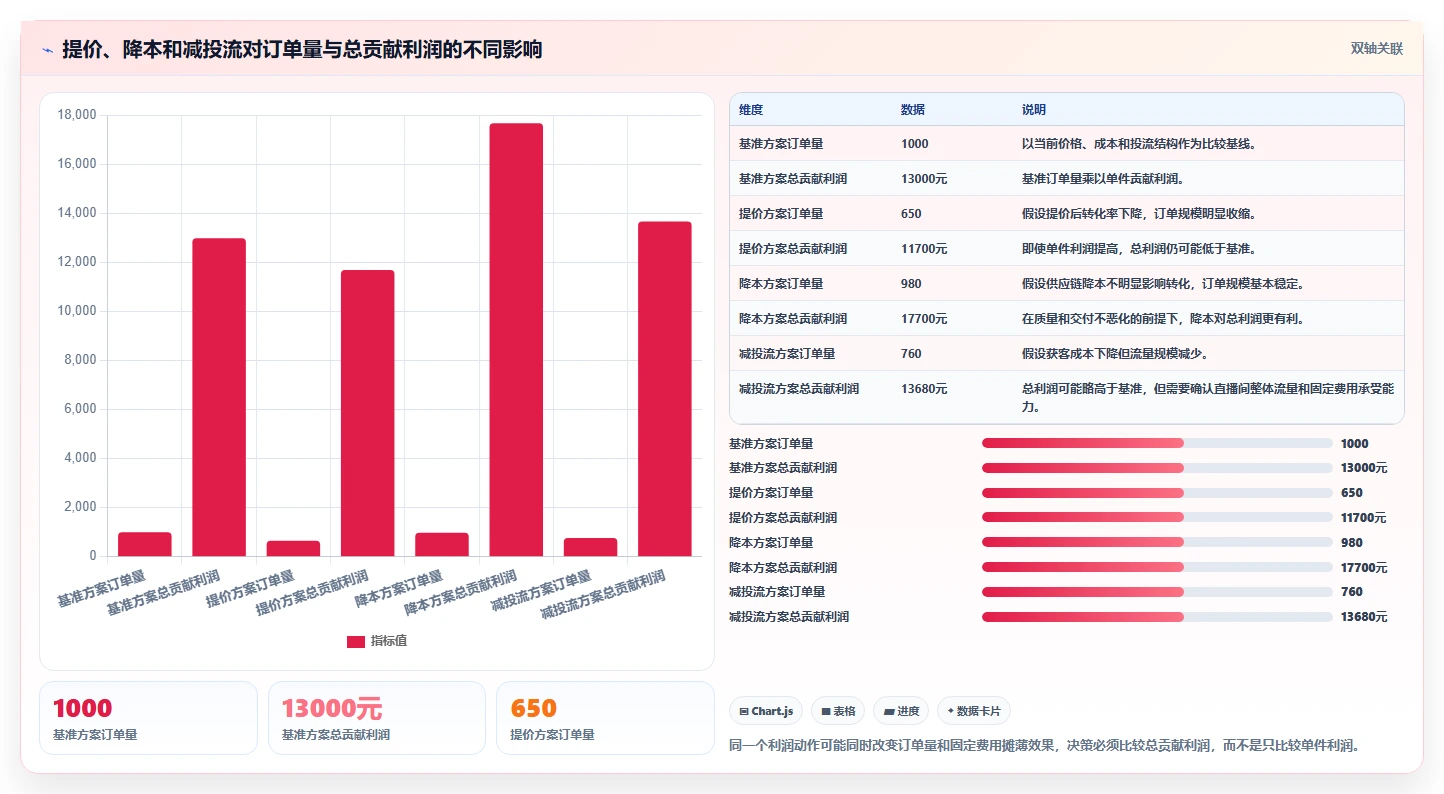Viewport: 1444px width, 794px height.
Task: Click the short 基准方案订单量 bar in the chart
Action: pos(145,544)
